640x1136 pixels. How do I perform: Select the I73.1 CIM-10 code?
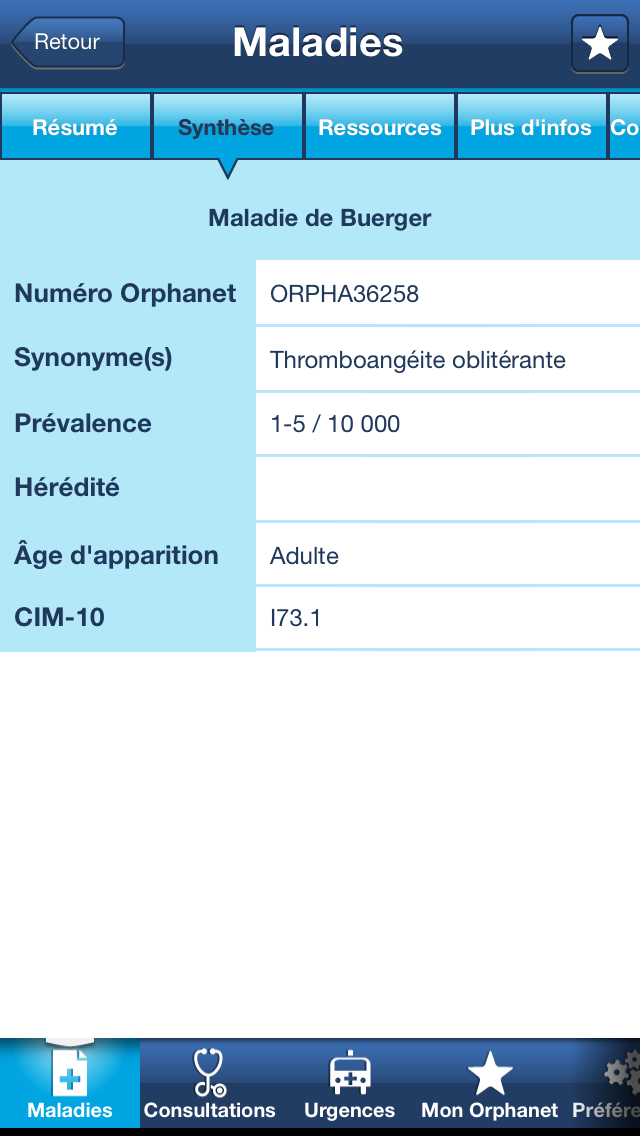(296, 619)
